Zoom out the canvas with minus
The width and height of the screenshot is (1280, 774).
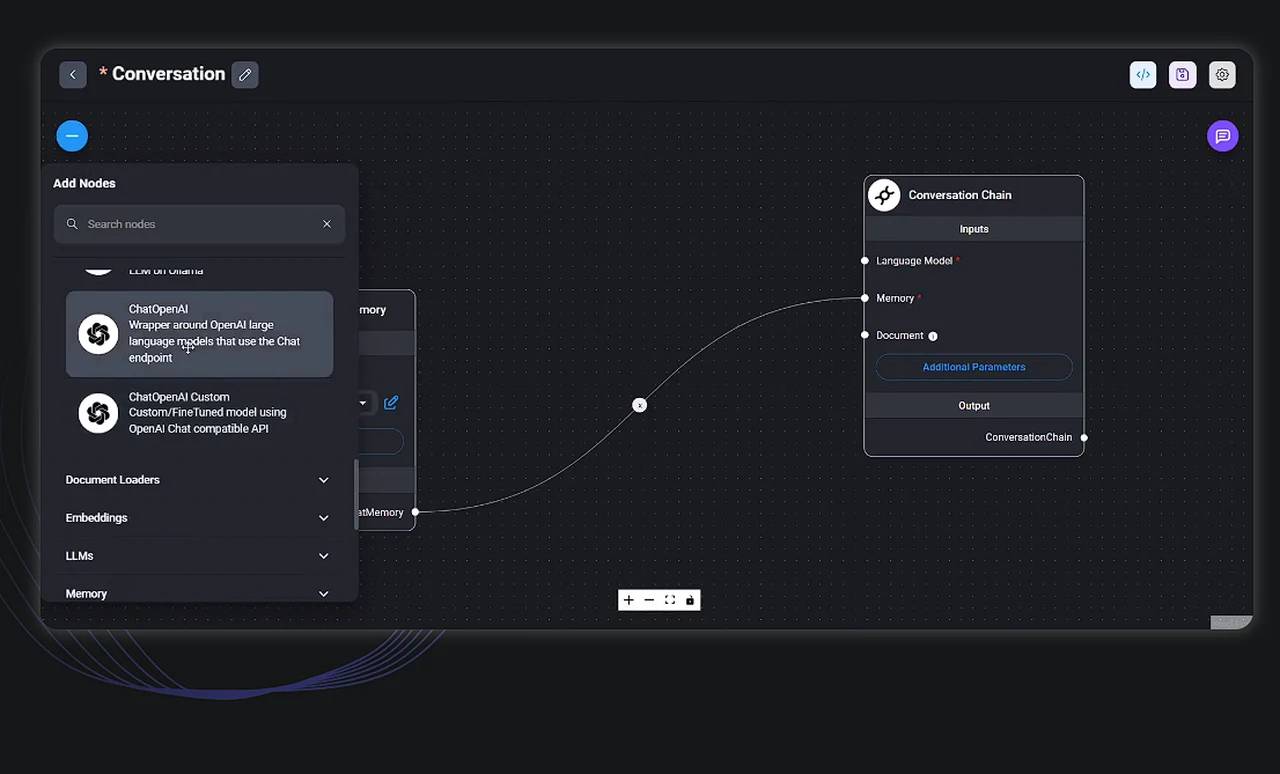649,600
